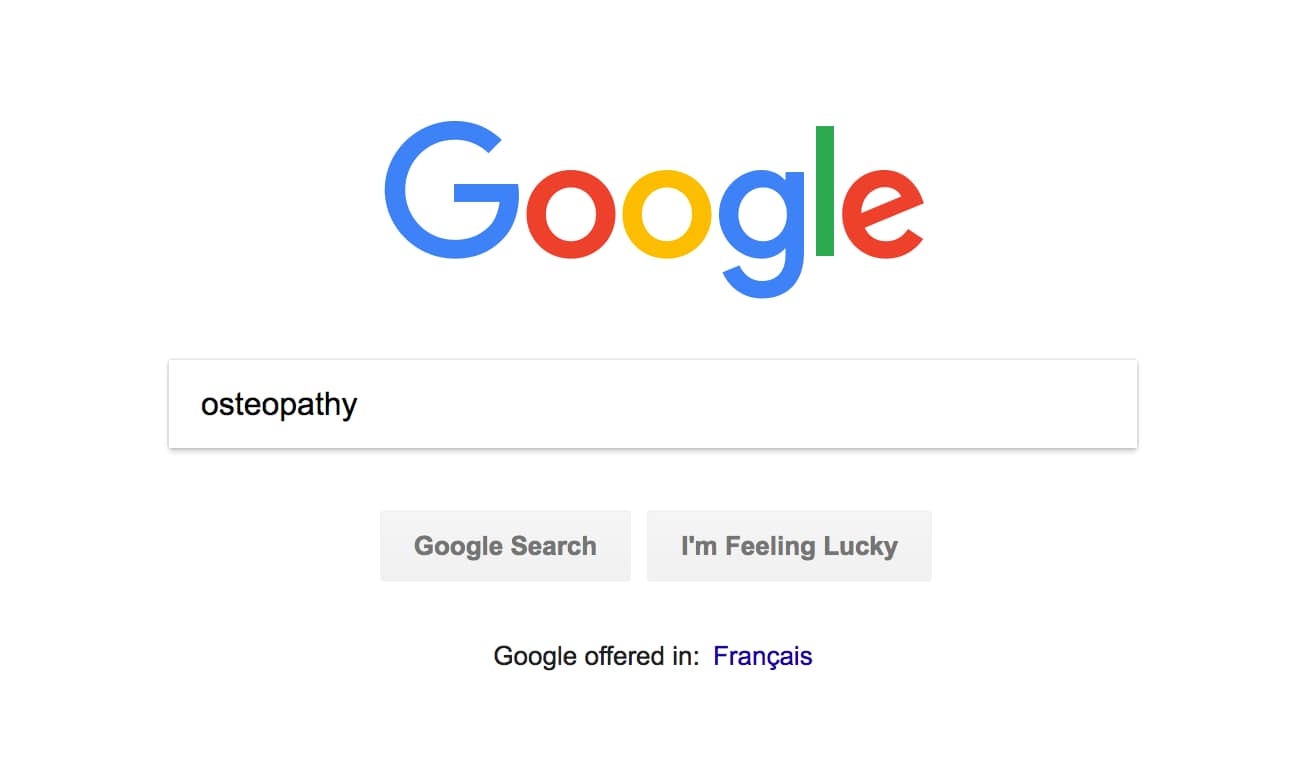Place the cursor just after the osteopathy text
The width and height of the screenshot is (1312, 780).
tap(360, 405)
